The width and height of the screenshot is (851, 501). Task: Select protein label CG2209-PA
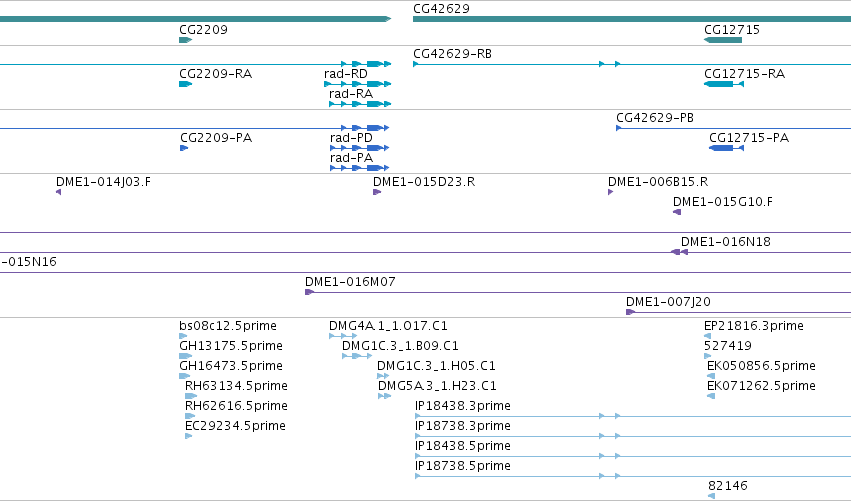click(216, 138)
